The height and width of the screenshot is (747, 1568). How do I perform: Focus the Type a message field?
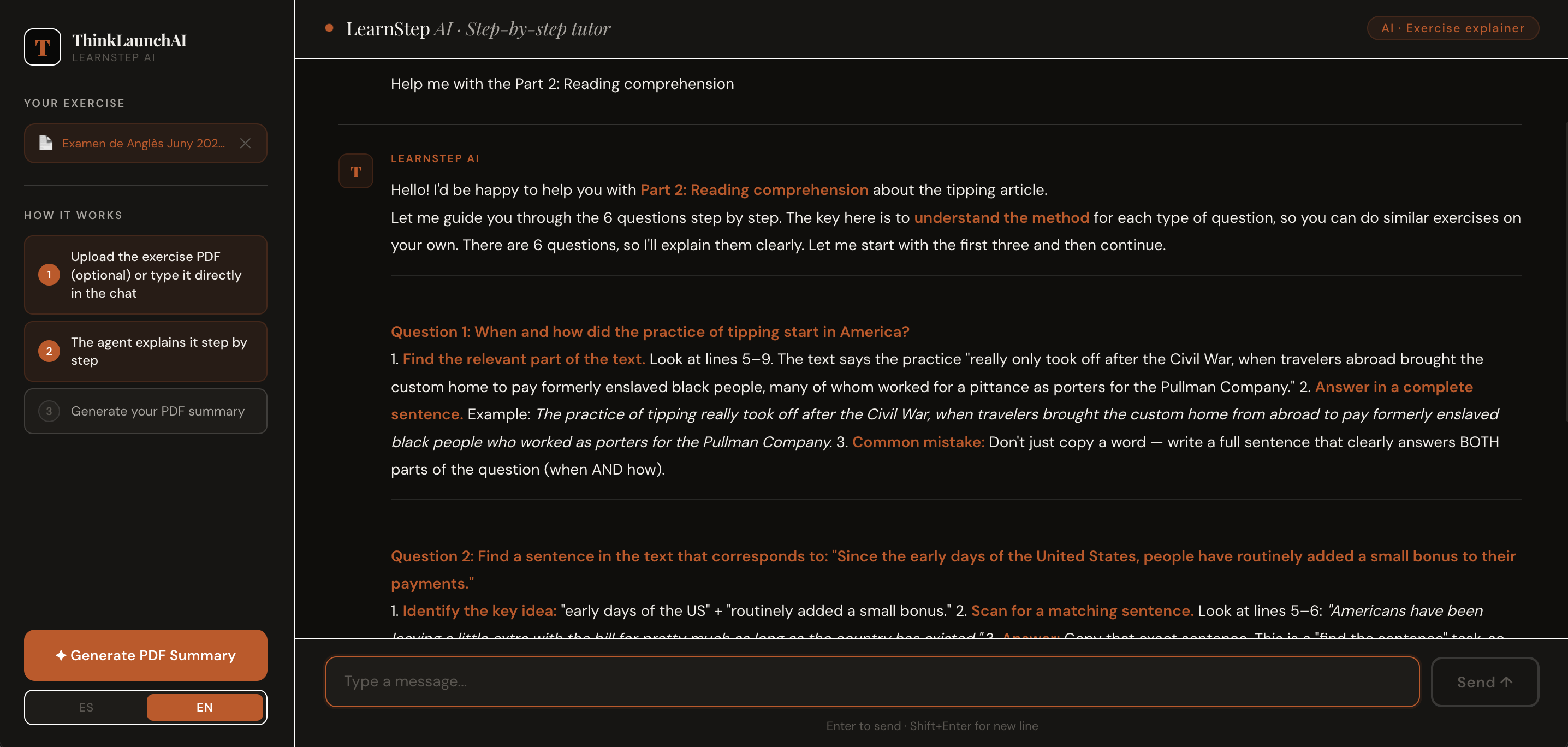click(x=872, y=682)
